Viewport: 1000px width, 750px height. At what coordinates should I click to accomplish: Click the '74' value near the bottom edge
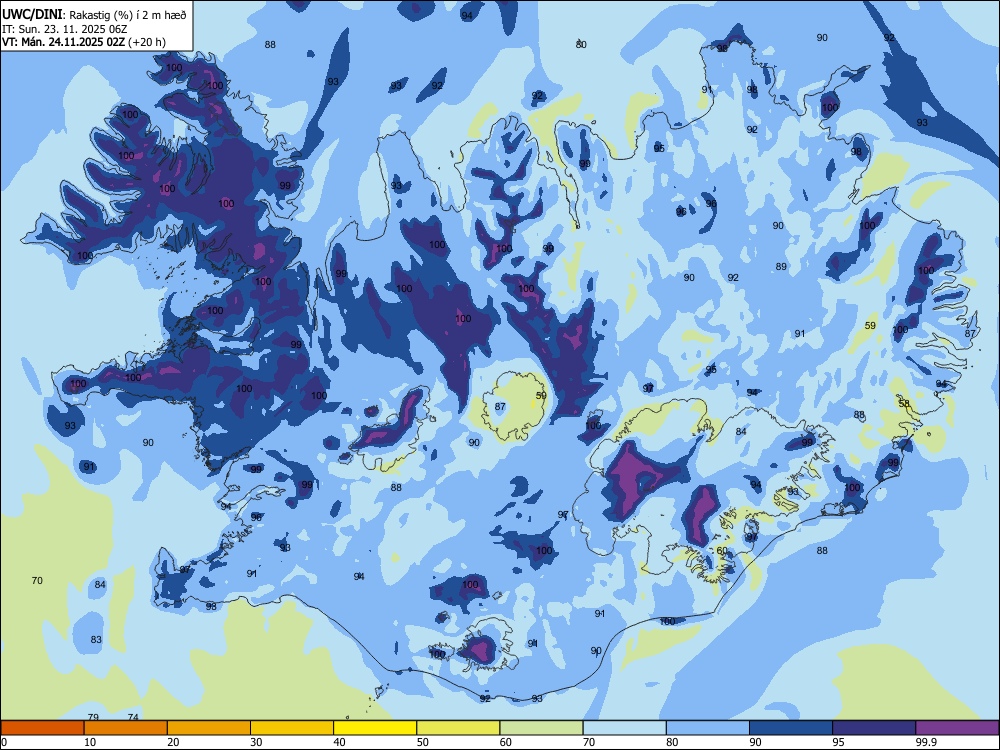coord(133,717)
